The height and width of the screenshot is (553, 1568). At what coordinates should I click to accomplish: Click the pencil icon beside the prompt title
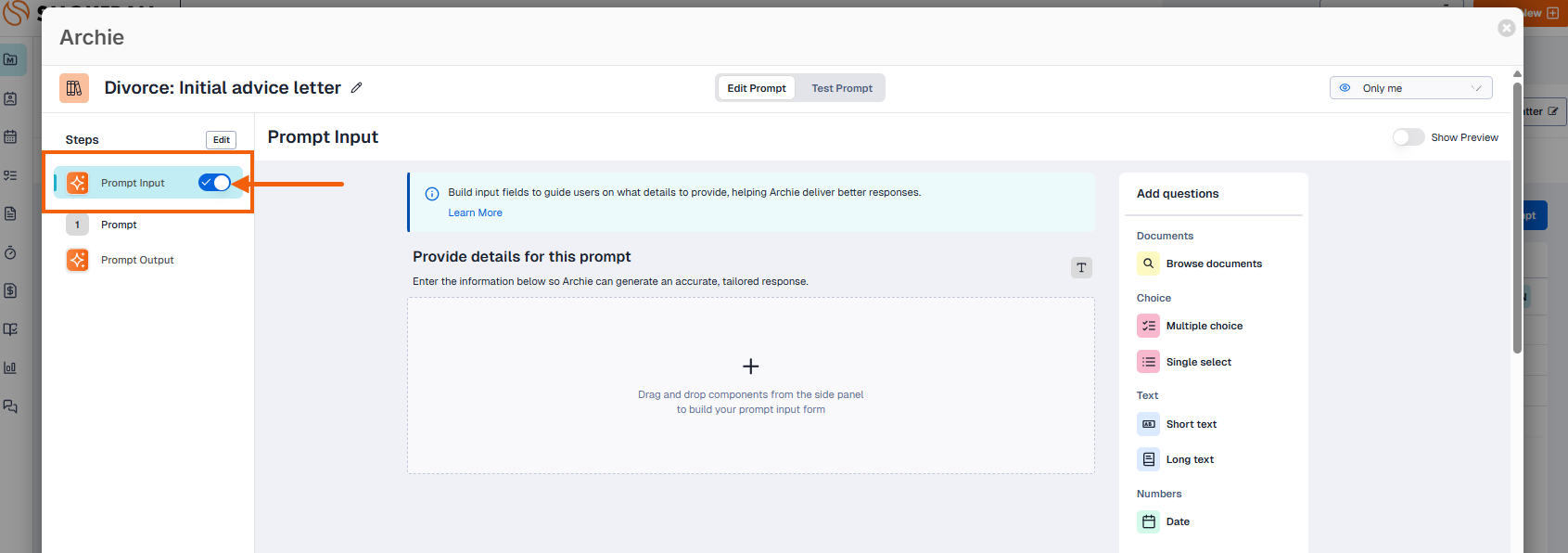356,88
